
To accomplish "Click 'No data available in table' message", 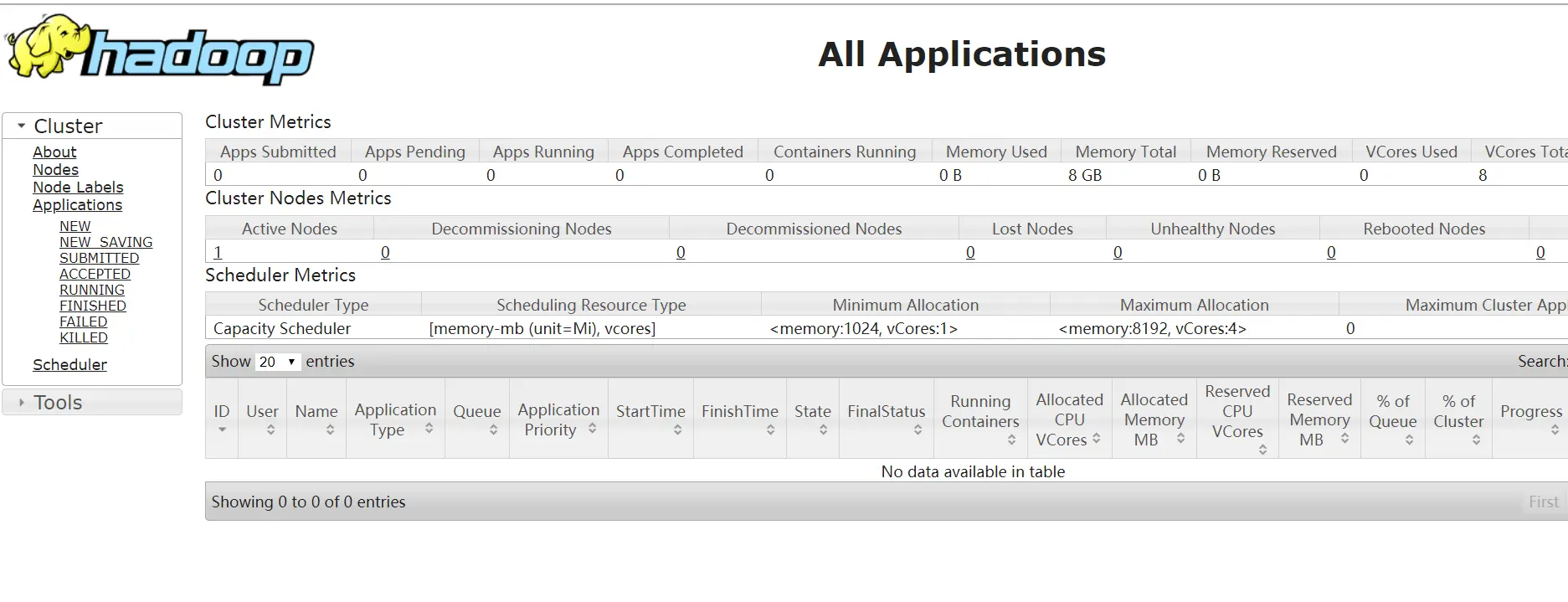I will tap(973, 471).
